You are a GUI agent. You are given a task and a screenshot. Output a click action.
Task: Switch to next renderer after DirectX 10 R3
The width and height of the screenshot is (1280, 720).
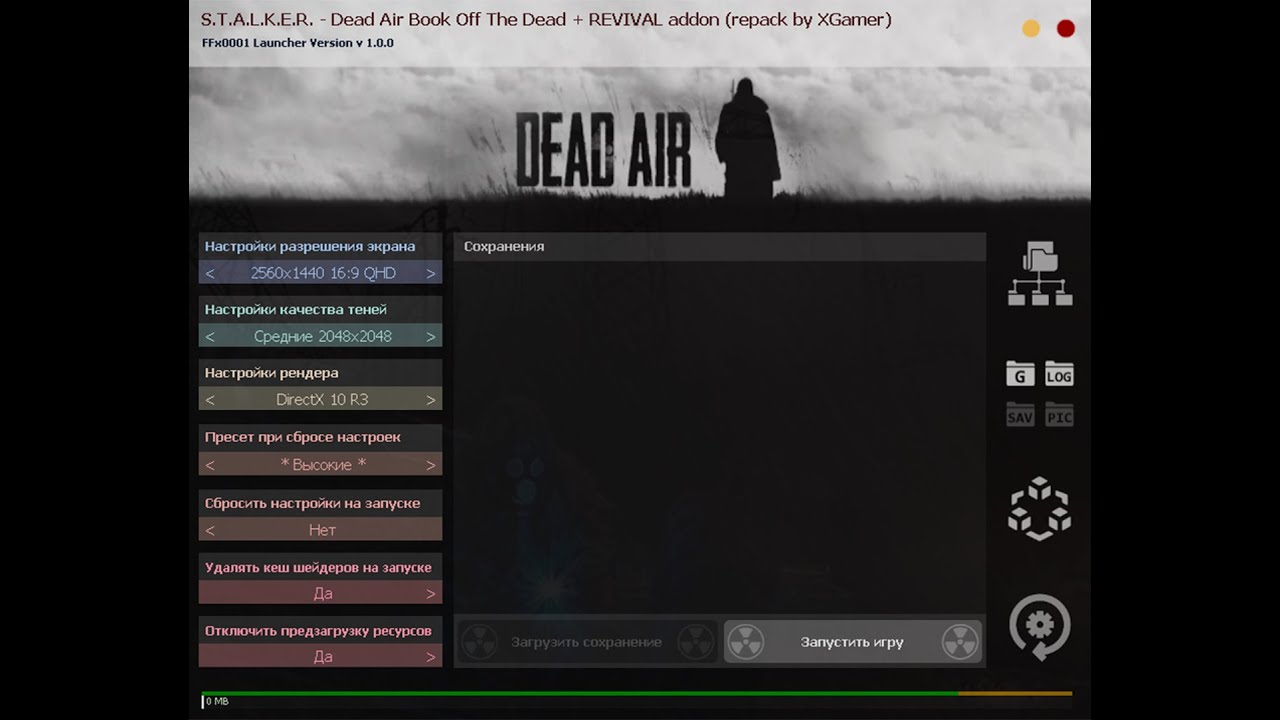tap(431, 399)
